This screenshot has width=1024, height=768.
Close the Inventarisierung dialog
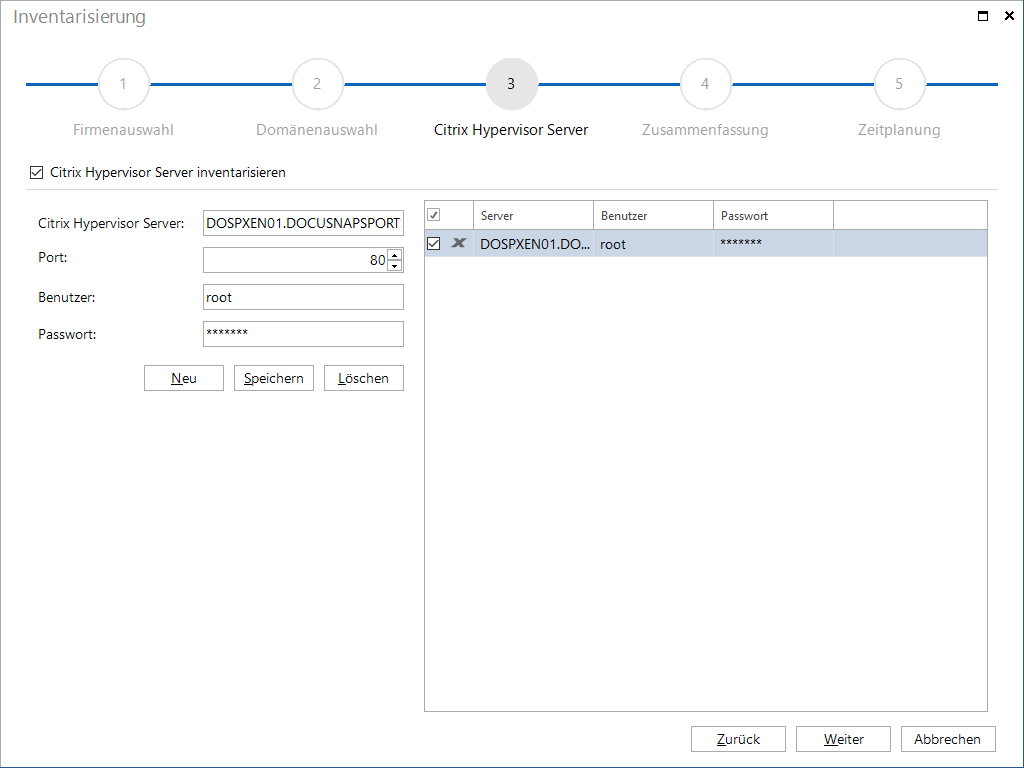[x=1009, y=16]
